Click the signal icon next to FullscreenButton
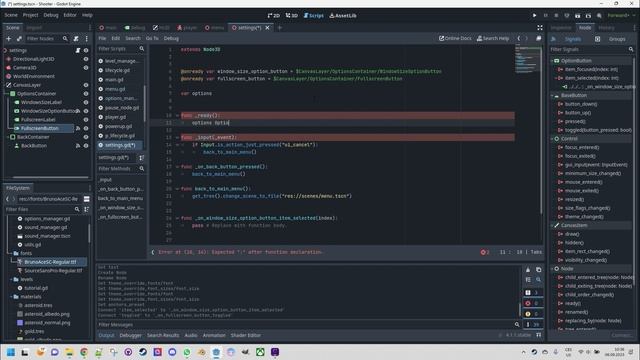 tap(78, 128)
